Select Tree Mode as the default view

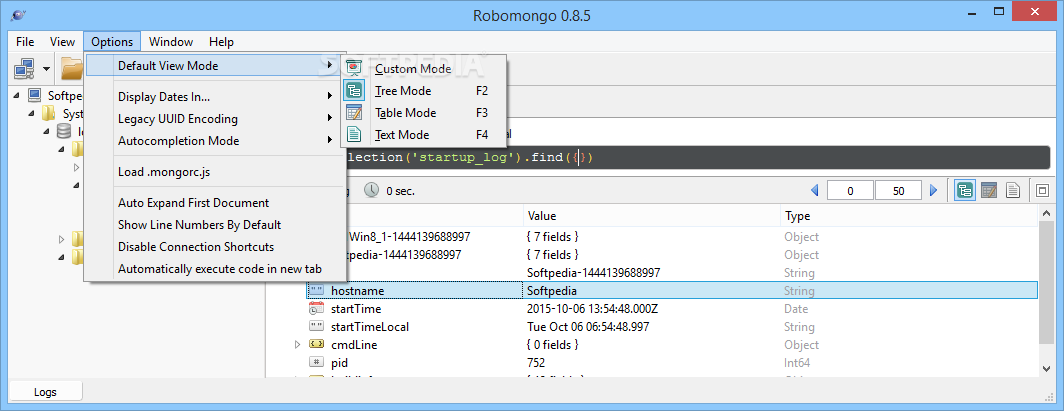click(x=423, y=90)
